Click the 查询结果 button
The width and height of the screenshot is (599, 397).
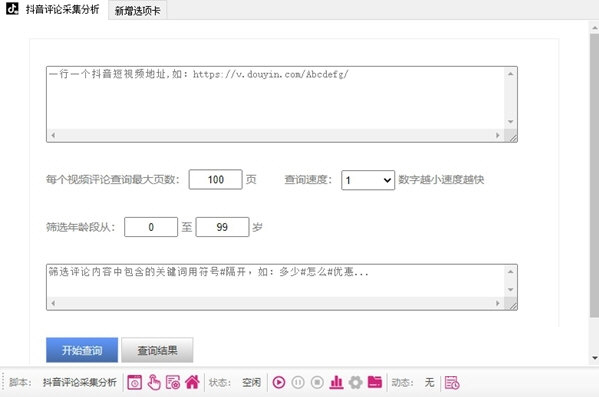pyautogui.click(x=157, y=350)
